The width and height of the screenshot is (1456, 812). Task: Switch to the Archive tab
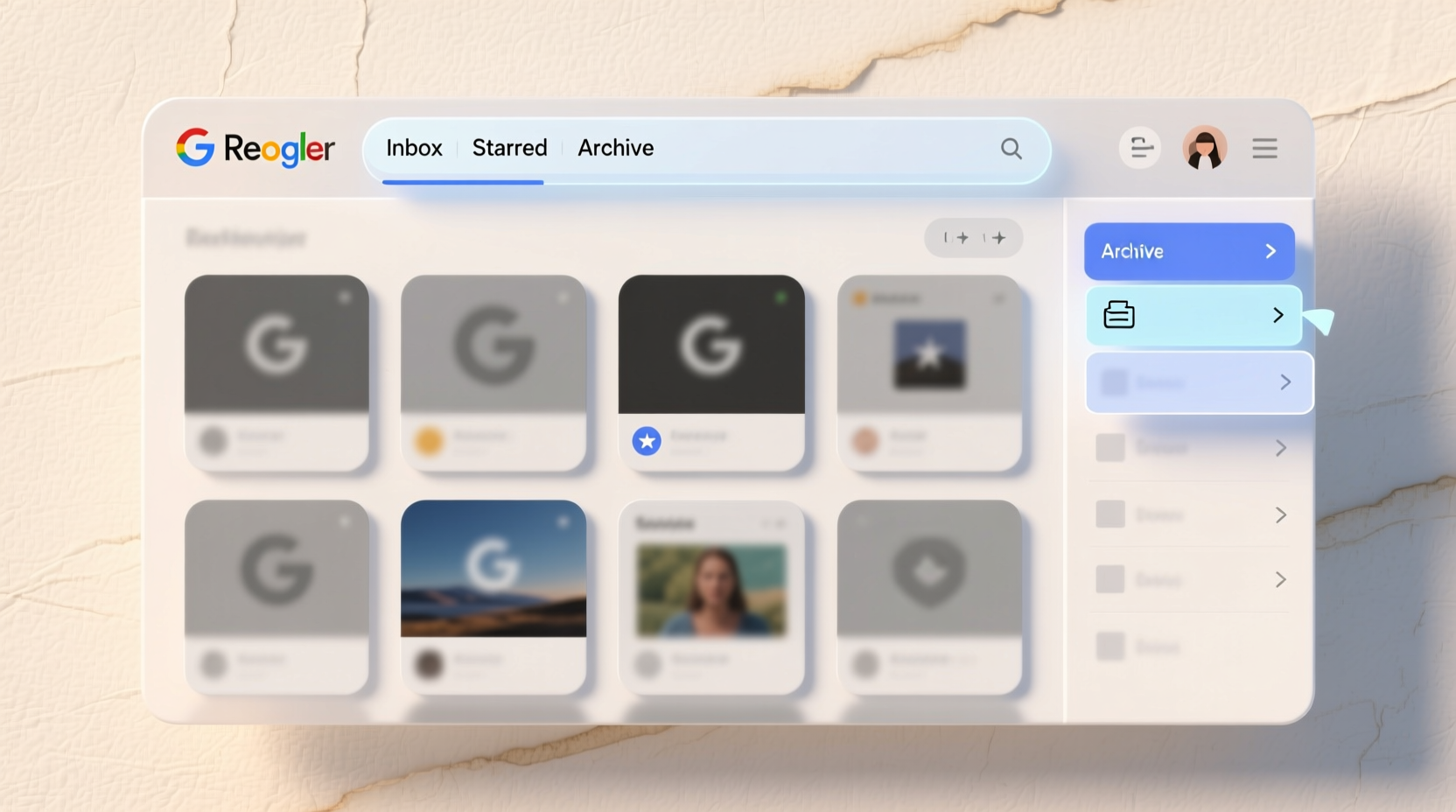(x=616, y=148)
